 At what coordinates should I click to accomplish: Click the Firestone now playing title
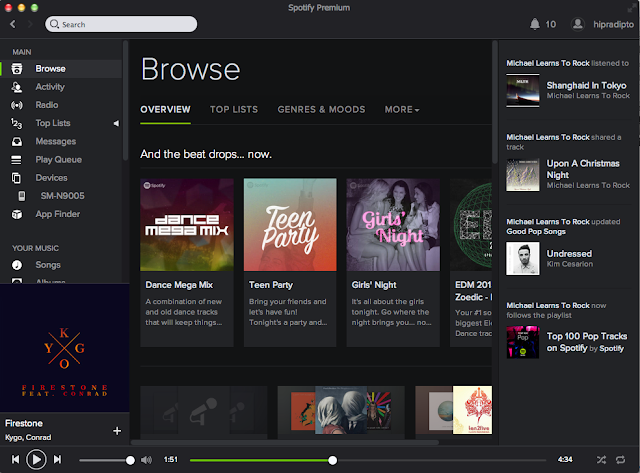24,423
